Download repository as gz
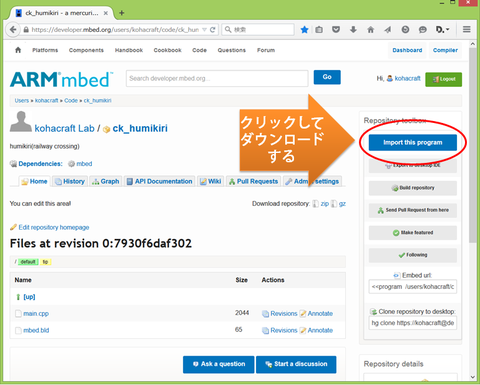Viewport: 480px width, 385px height. coord(342,204)
